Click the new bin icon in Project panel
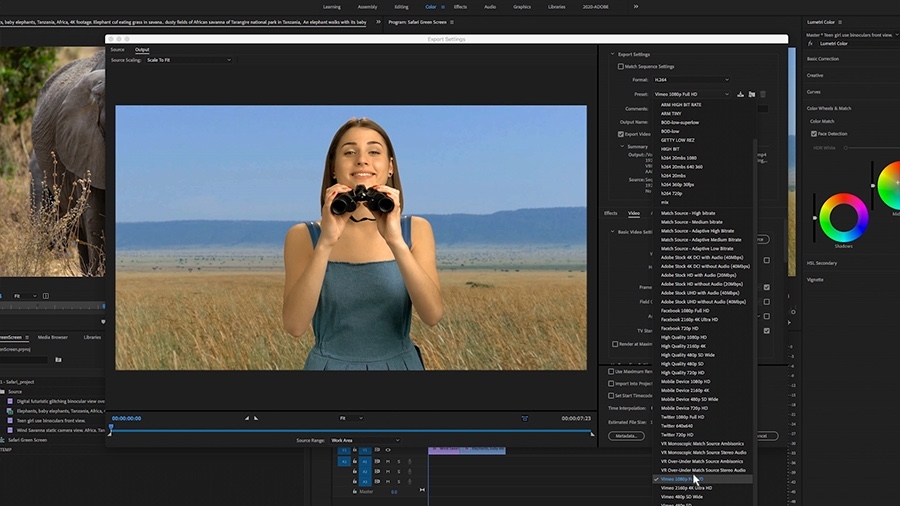 [x=58, y=360]
